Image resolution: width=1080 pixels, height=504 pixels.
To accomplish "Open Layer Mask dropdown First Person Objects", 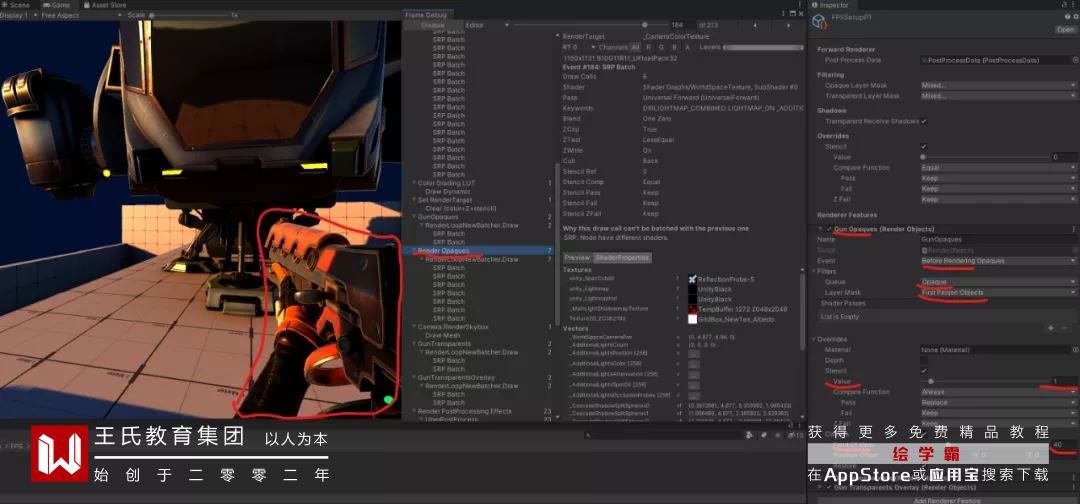I will [x=998, y=293].
